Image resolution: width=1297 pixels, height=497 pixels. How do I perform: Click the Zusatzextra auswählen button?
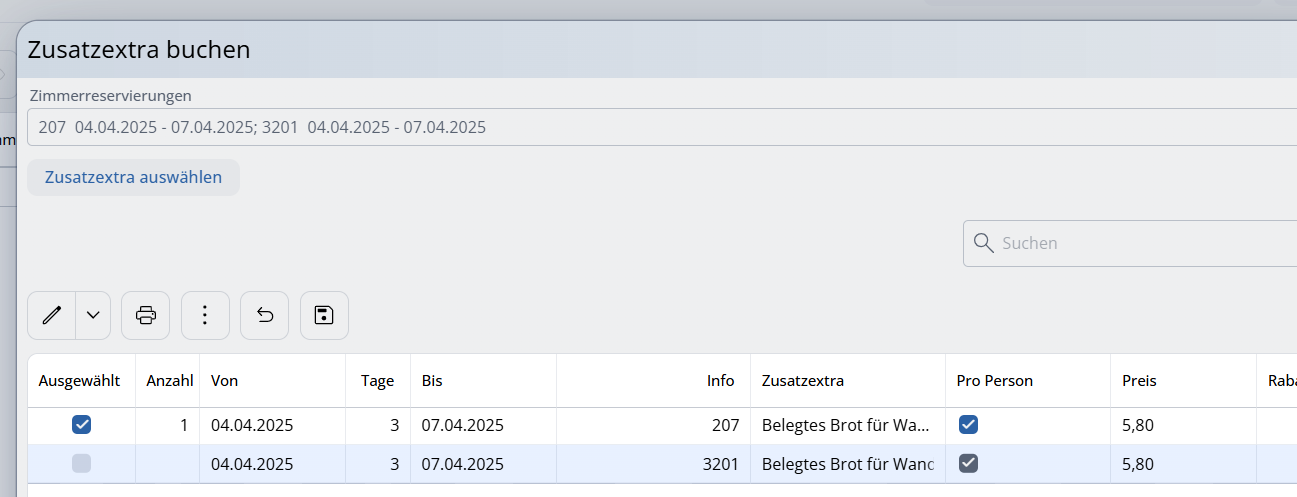tap(133, 177)
